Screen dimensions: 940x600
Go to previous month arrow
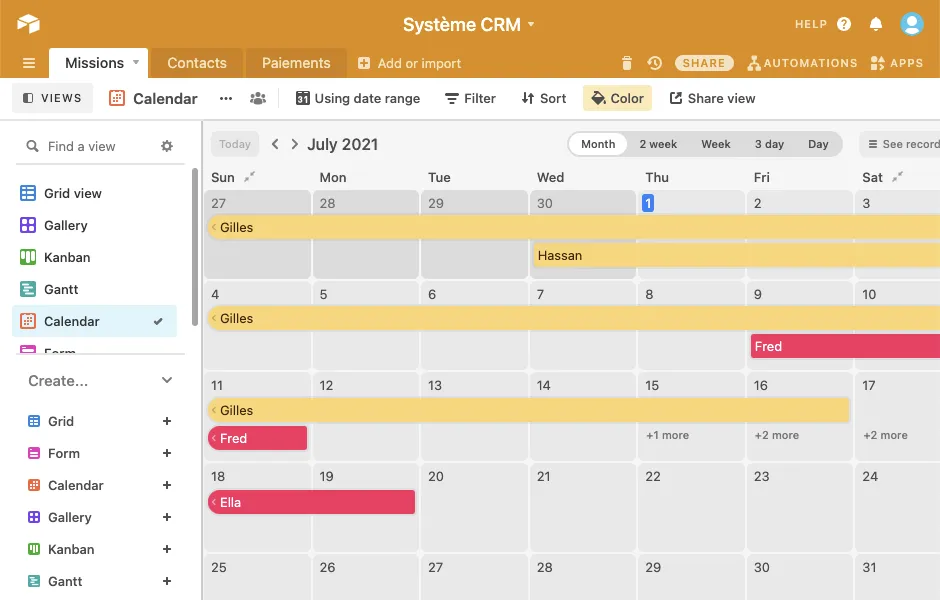[275, 144]
